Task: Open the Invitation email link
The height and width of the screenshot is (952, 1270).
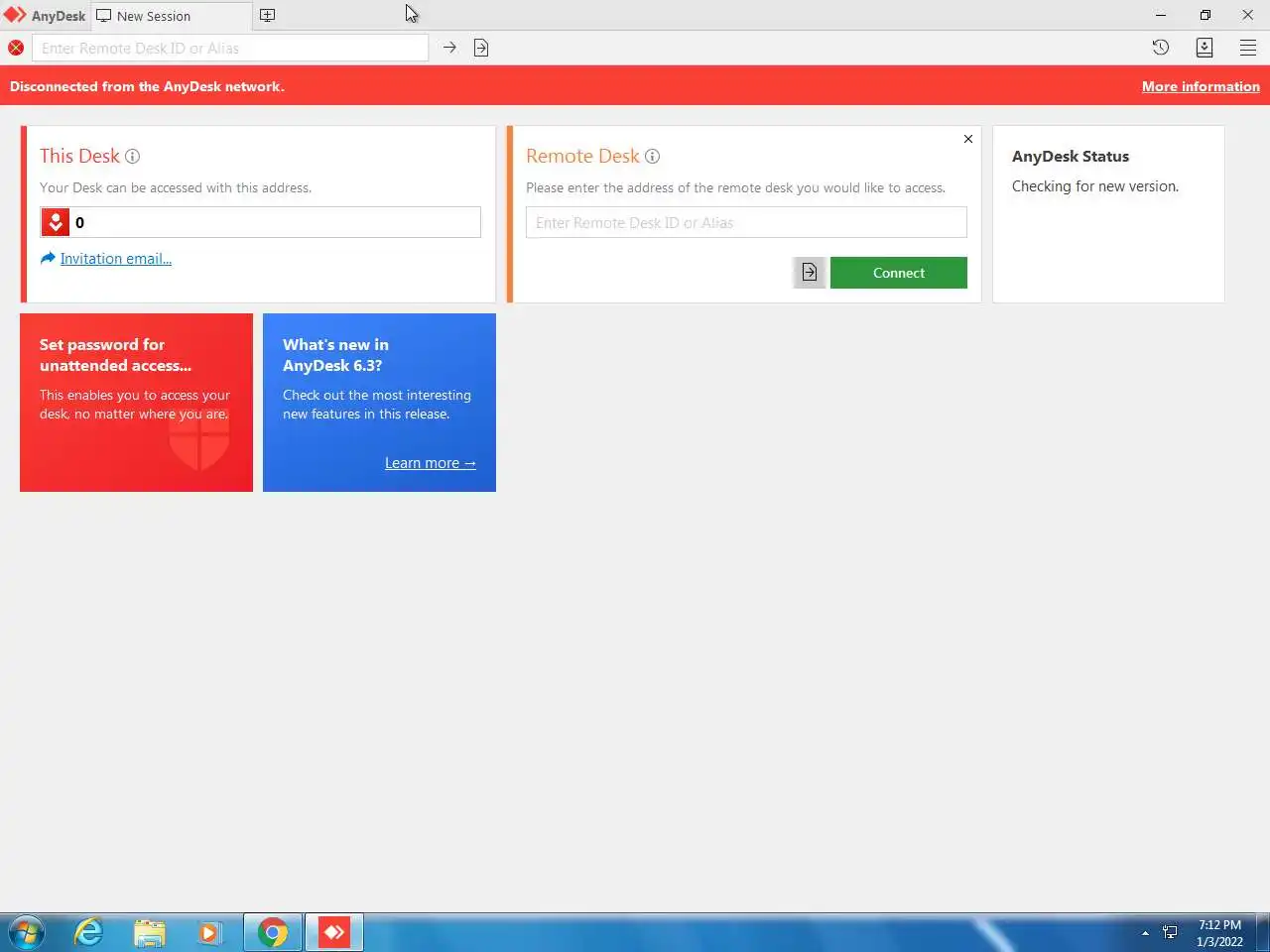Action: pyautogui.click(x=116, y=259)
